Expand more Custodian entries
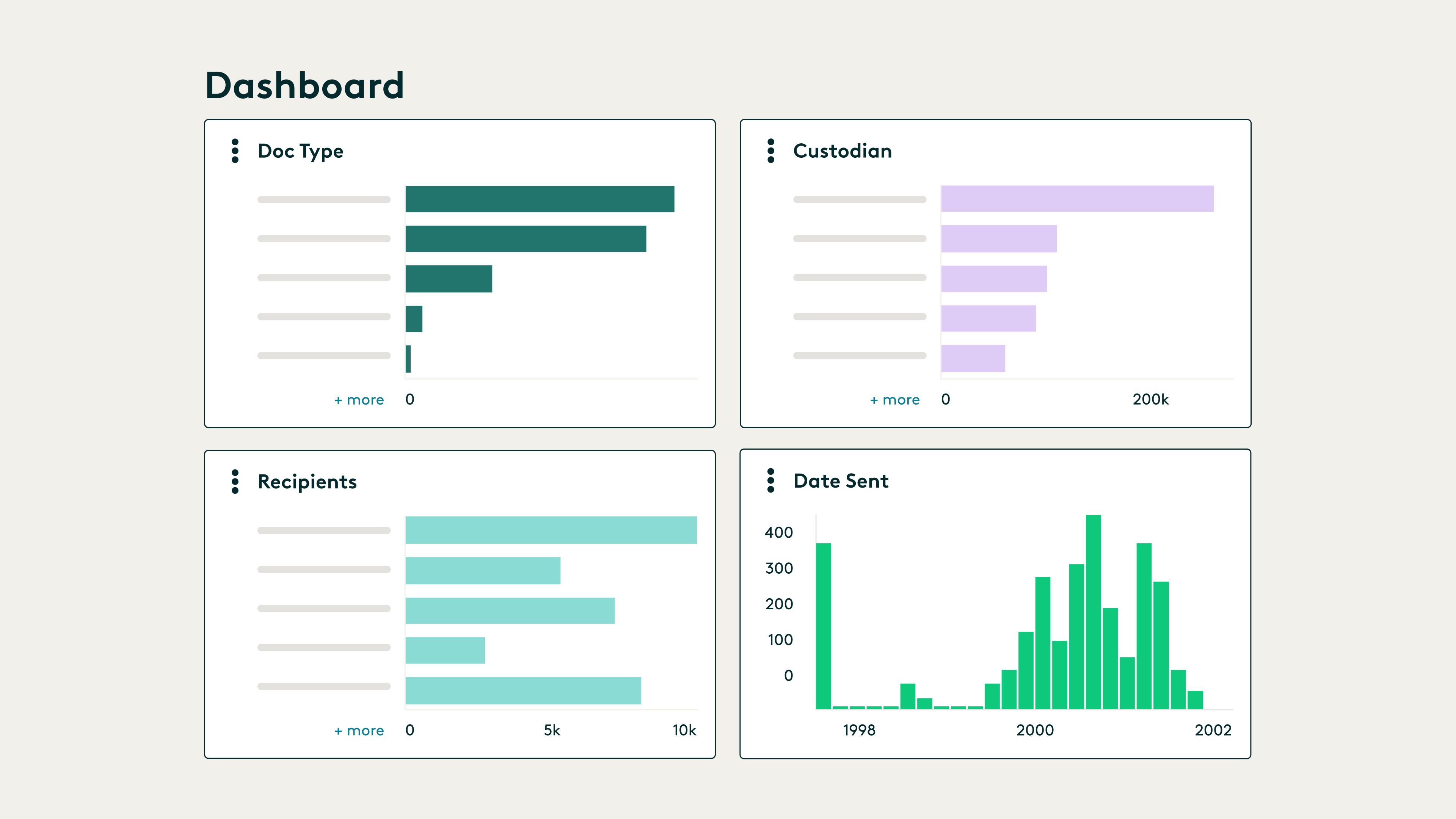 895,400
